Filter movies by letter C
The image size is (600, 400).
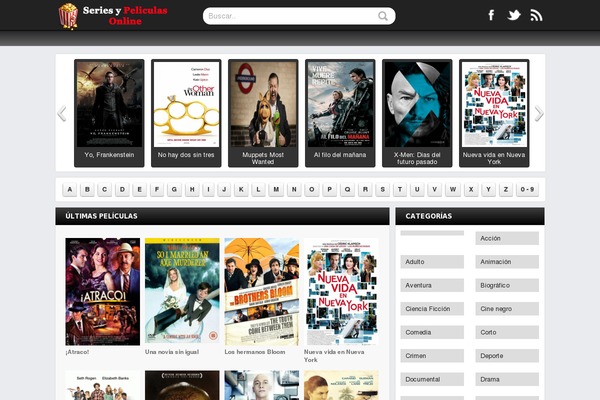click(104, 189)
